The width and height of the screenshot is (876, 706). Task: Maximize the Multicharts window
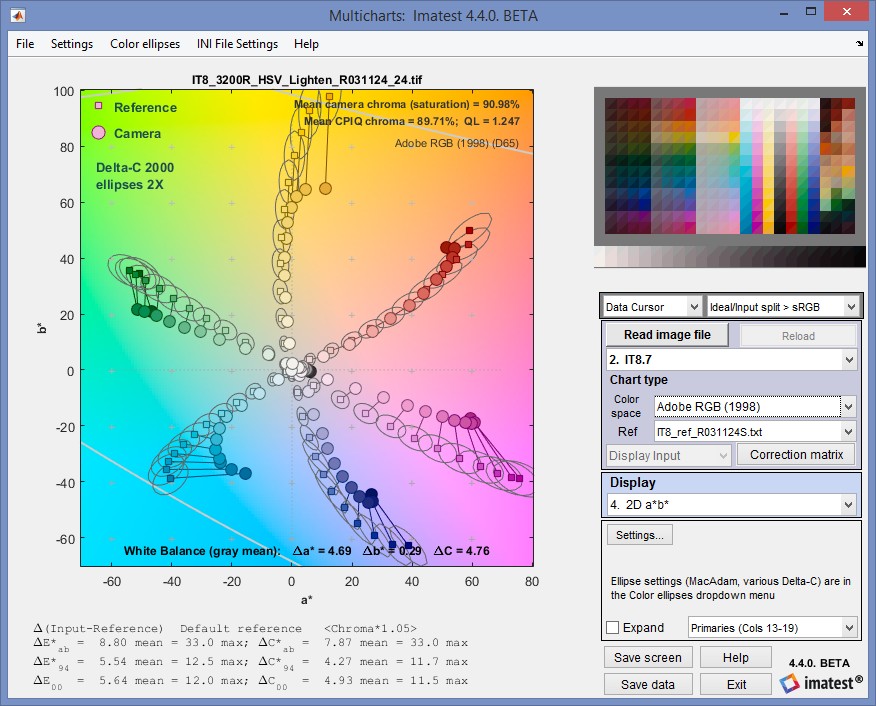click(811, 11)
